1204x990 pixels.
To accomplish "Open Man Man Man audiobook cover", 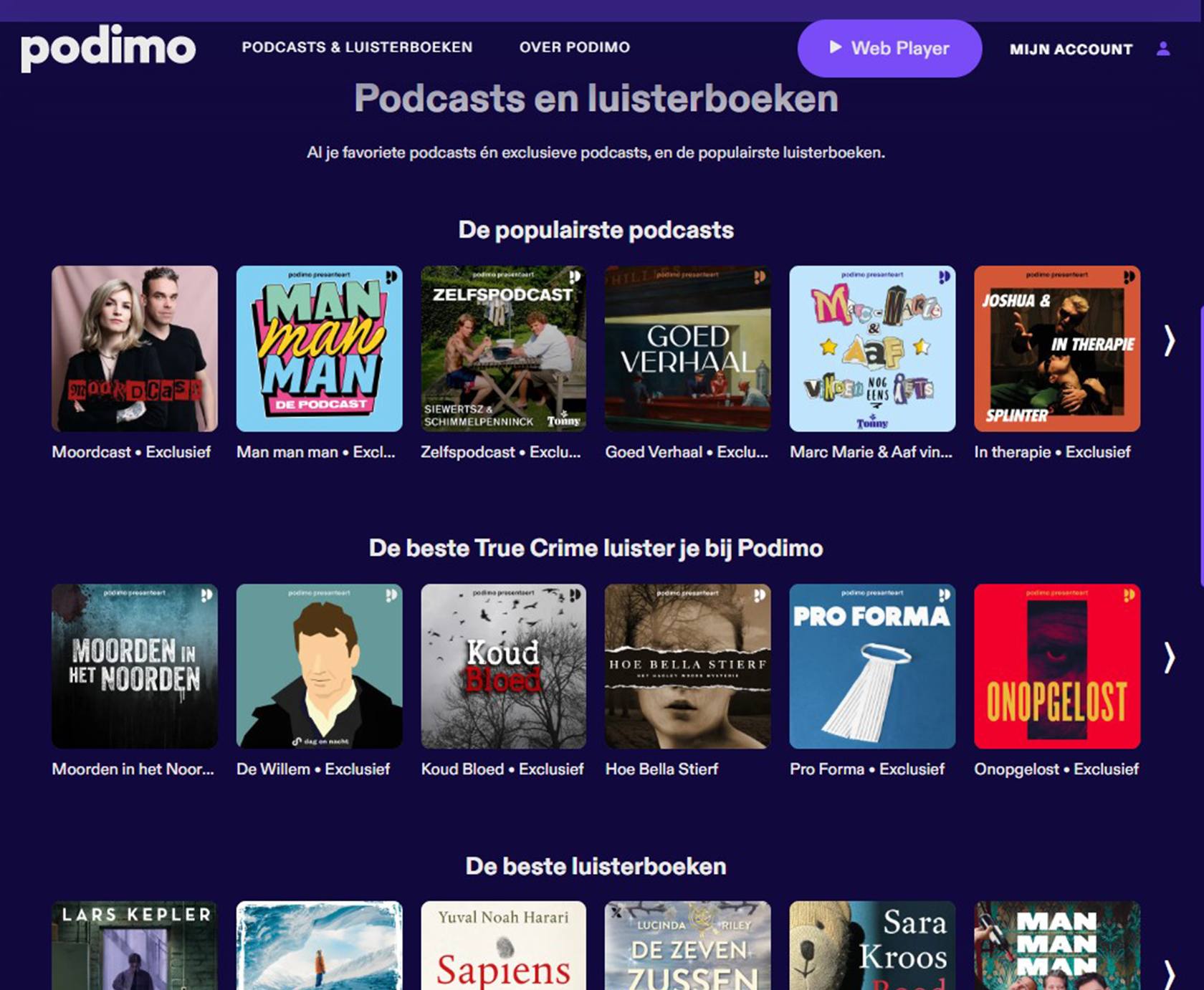I will click(x=1057, y=946).
